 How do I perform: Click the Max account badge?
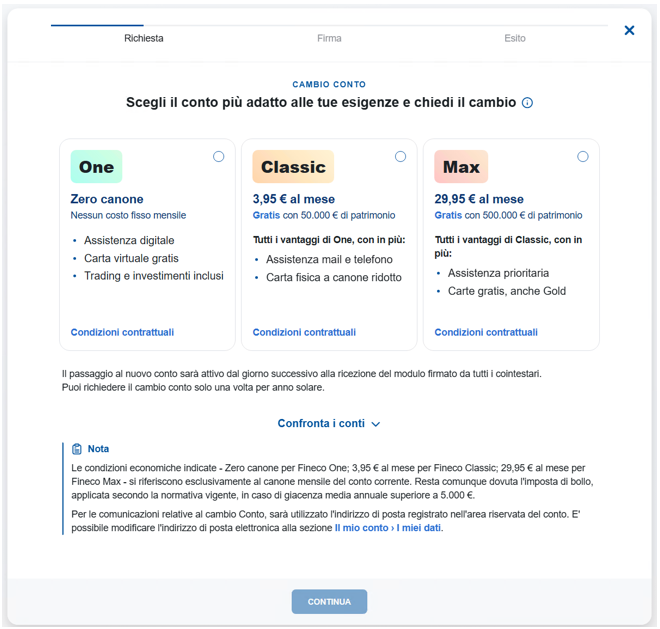[x=461, y=167]
